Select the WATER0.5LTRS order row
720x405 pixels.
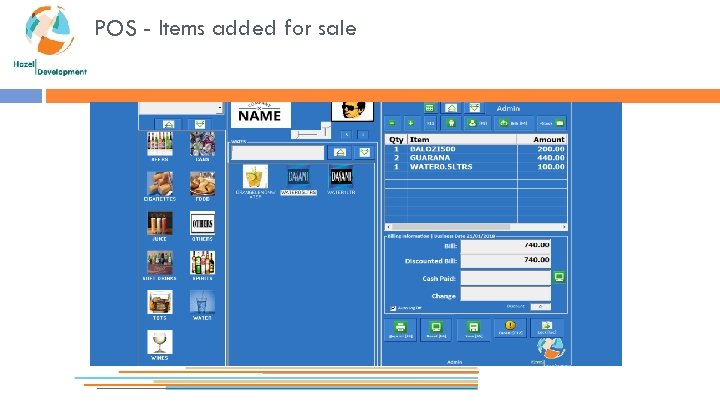pos(476,167)
